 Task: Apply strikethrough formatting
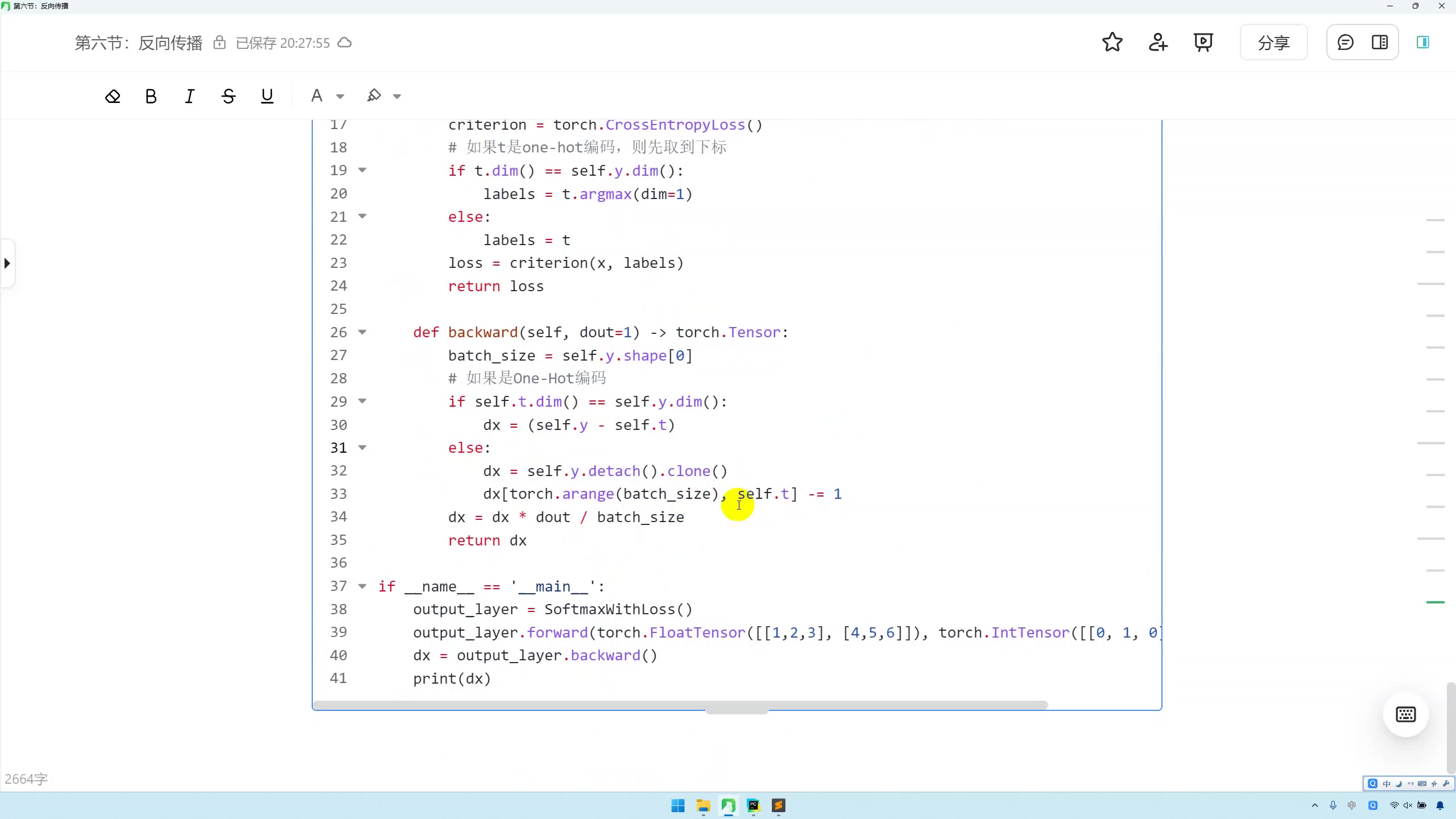228,95
